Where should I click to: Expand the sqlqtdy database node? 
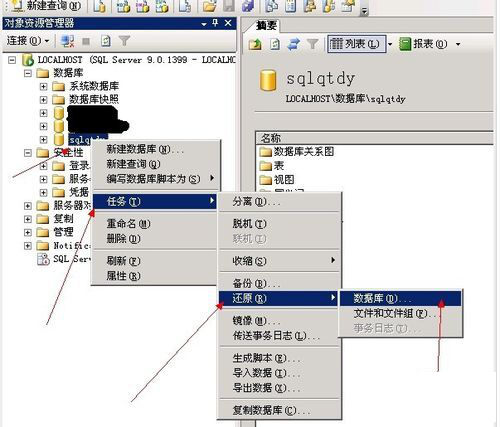(x=43, y=139)
